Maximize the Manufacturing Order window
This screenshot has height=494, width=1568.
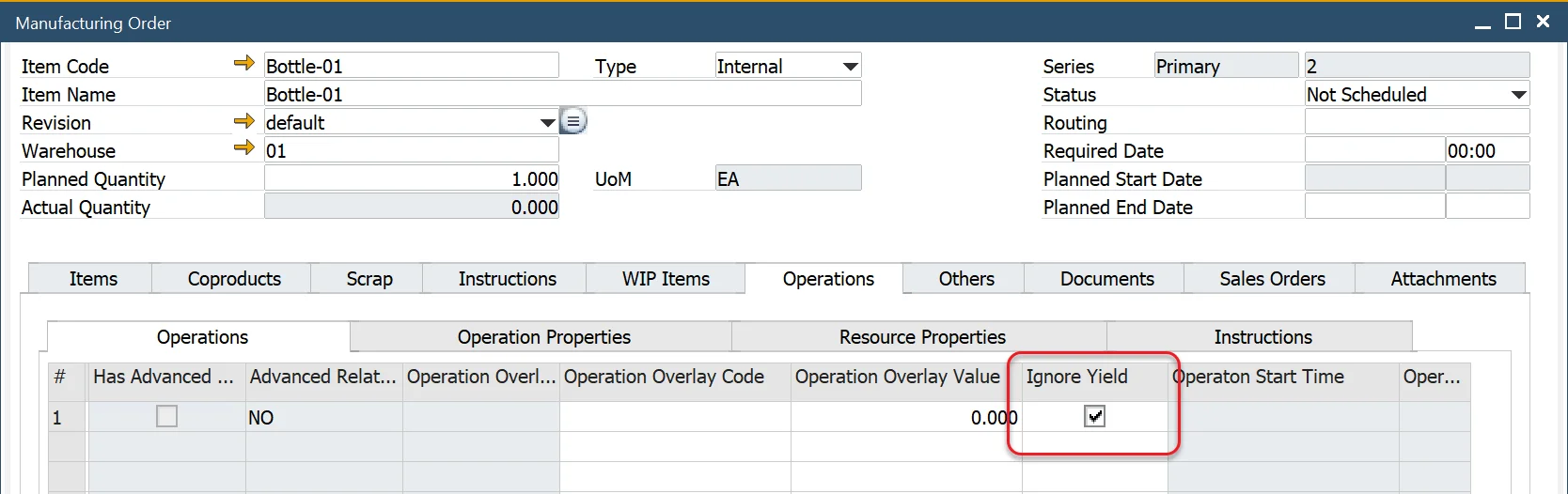click(x=1513, y=22)
